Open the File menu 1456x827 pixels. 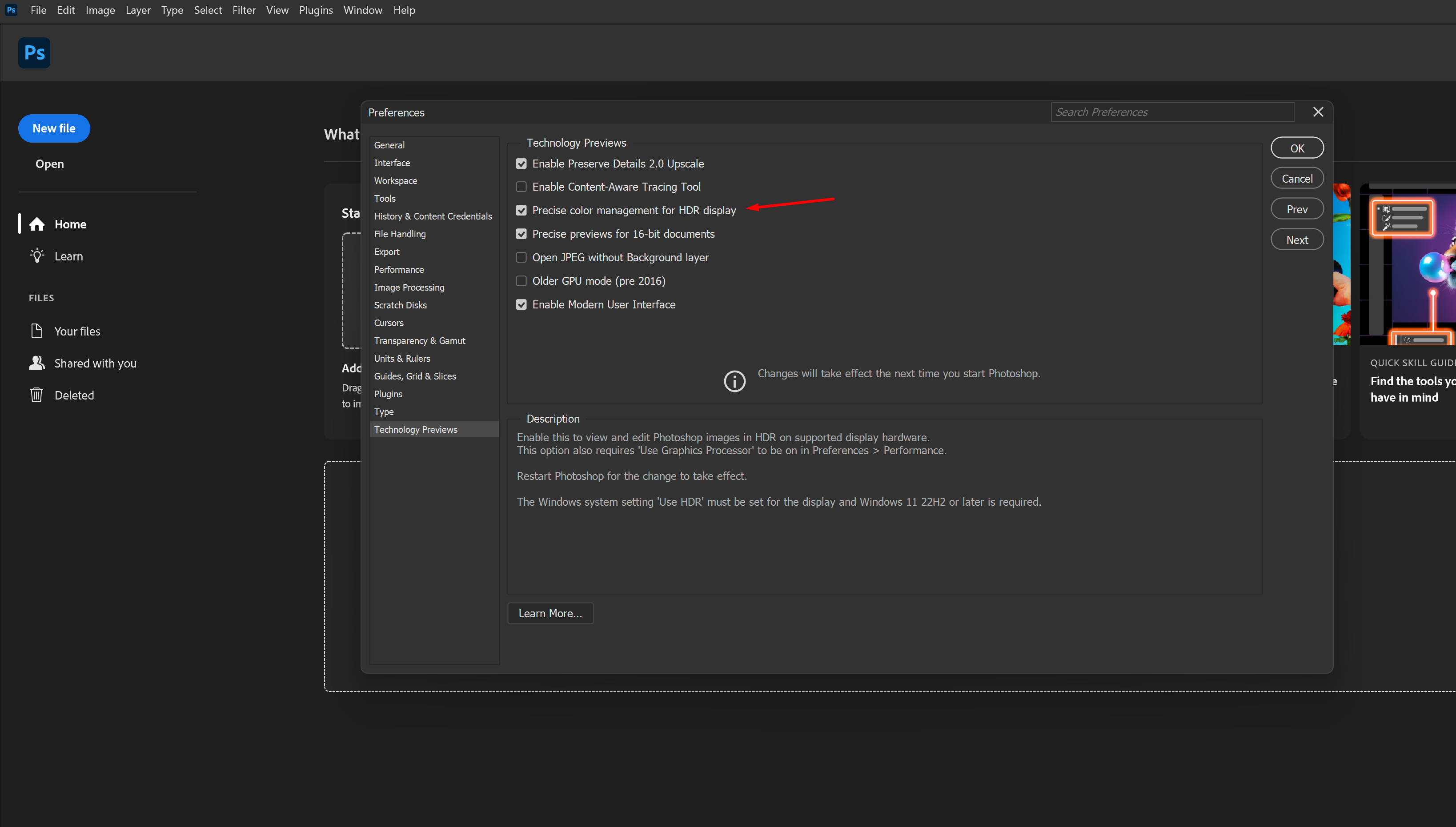tap(39, 10)
